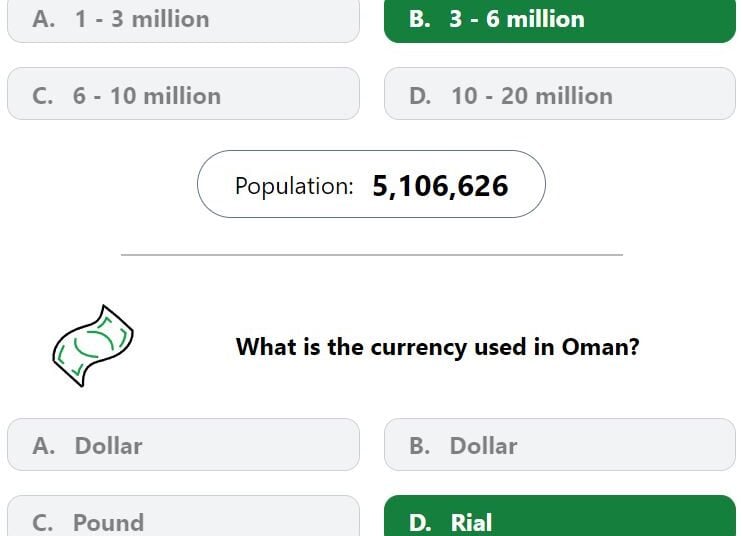The width and height of the screenshot is (742, 536).
Task: Choose answer A. Dollar for Oman currency
Action: coord(183,444)
